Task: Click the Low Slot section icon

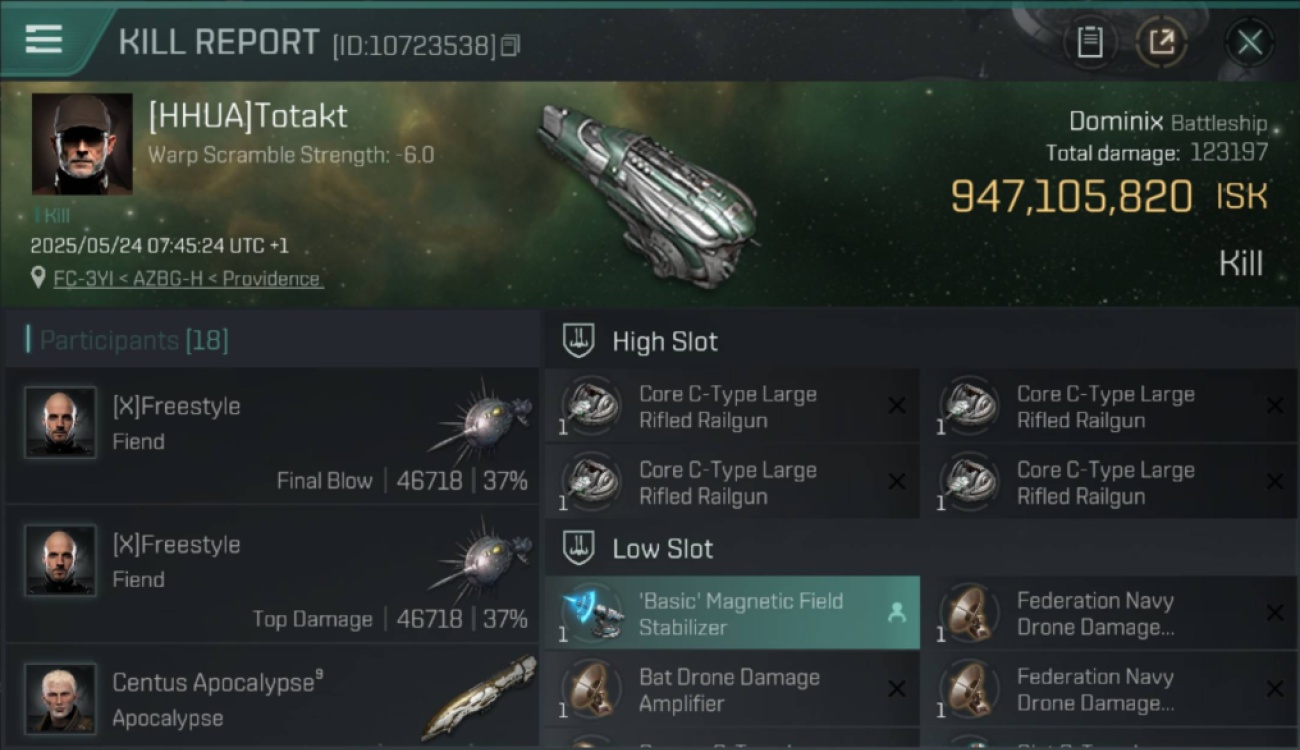Action: 579,548
